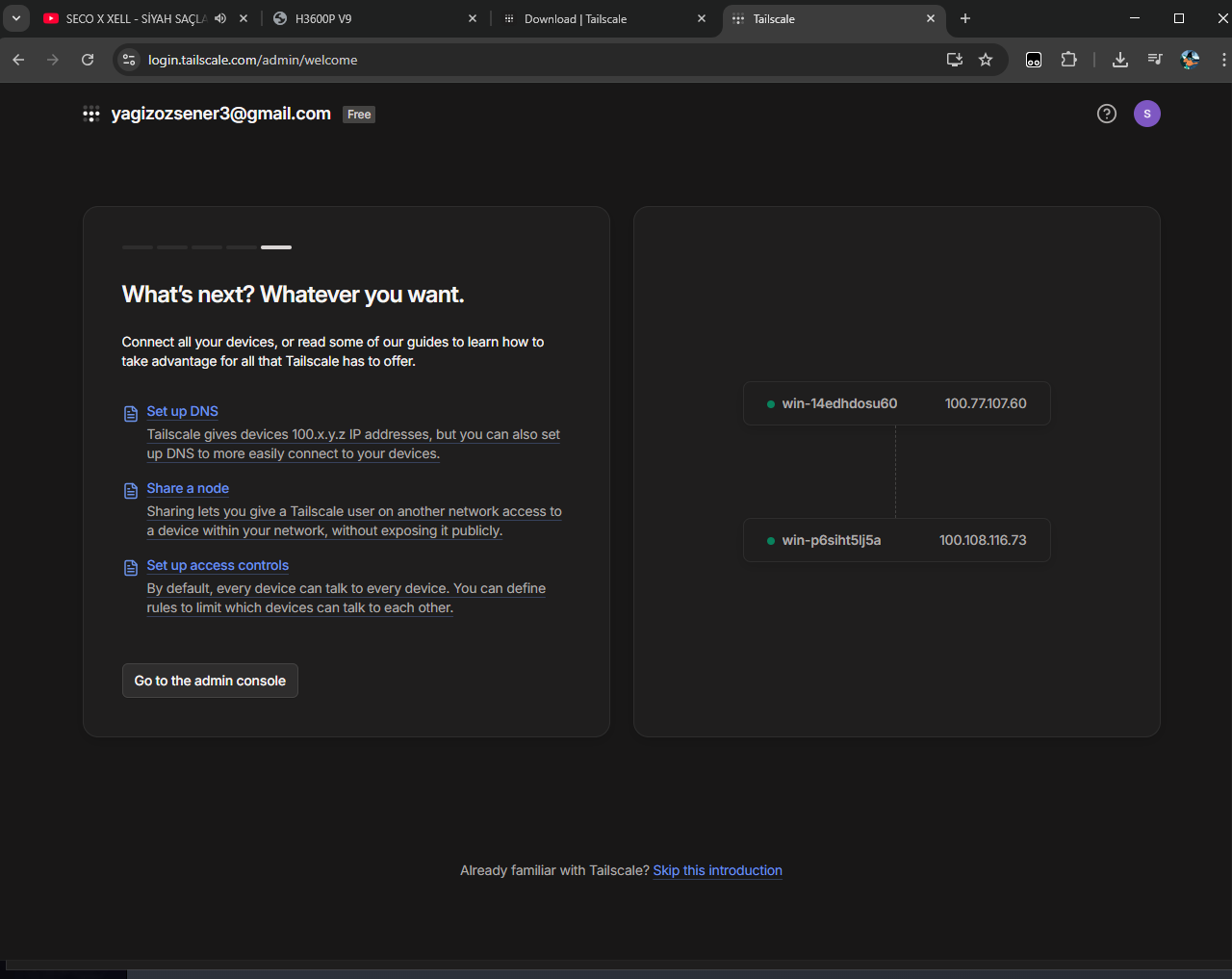Click the yagizozsener3@gmail.com tailnet name

click(x=221, y=114)
